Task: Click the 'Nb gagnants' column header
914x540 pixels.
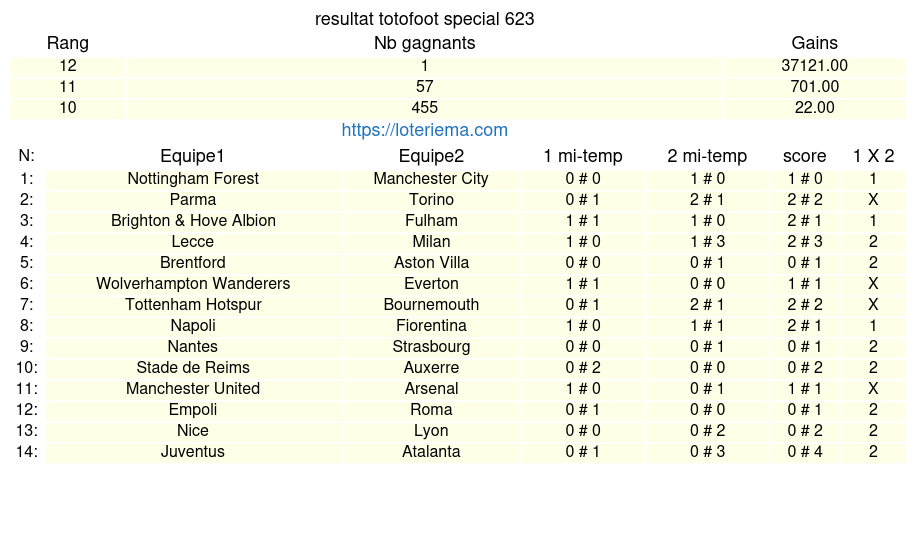Action: click(x=424, y=43)
